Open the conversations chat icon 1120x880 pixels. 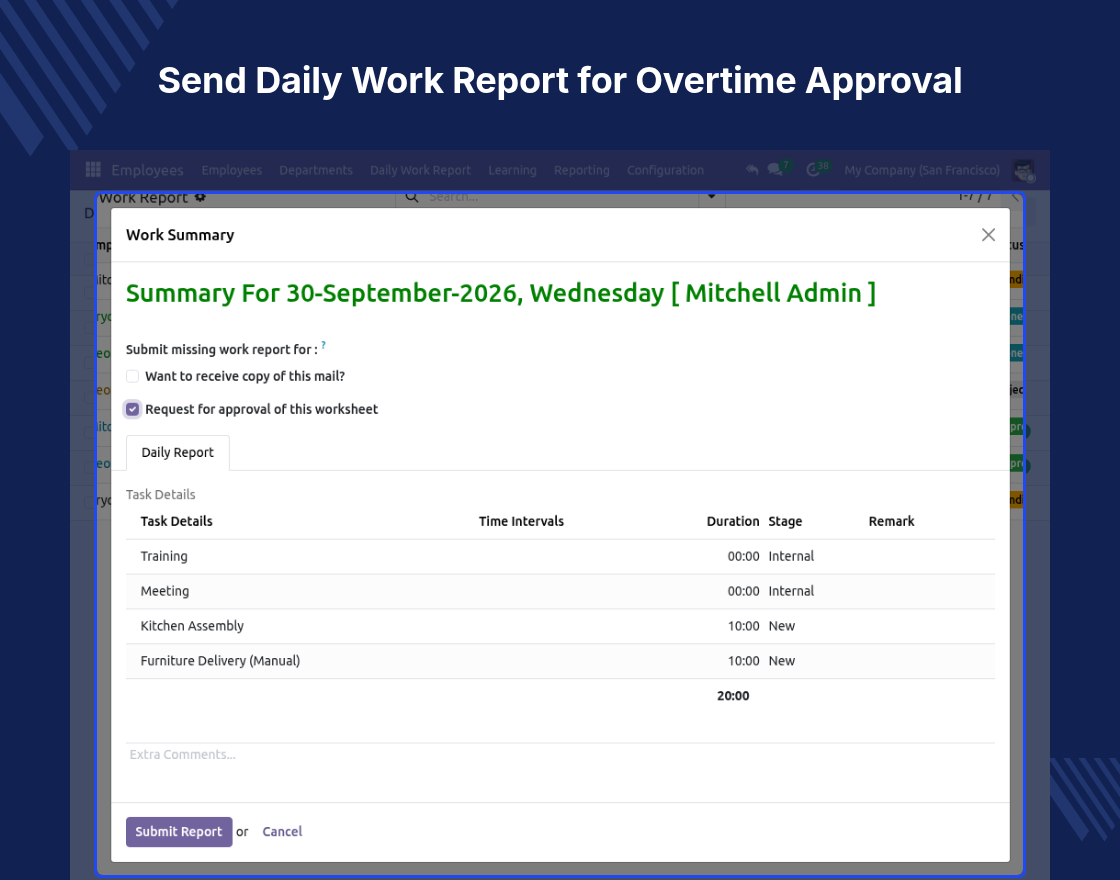(774, 169)
